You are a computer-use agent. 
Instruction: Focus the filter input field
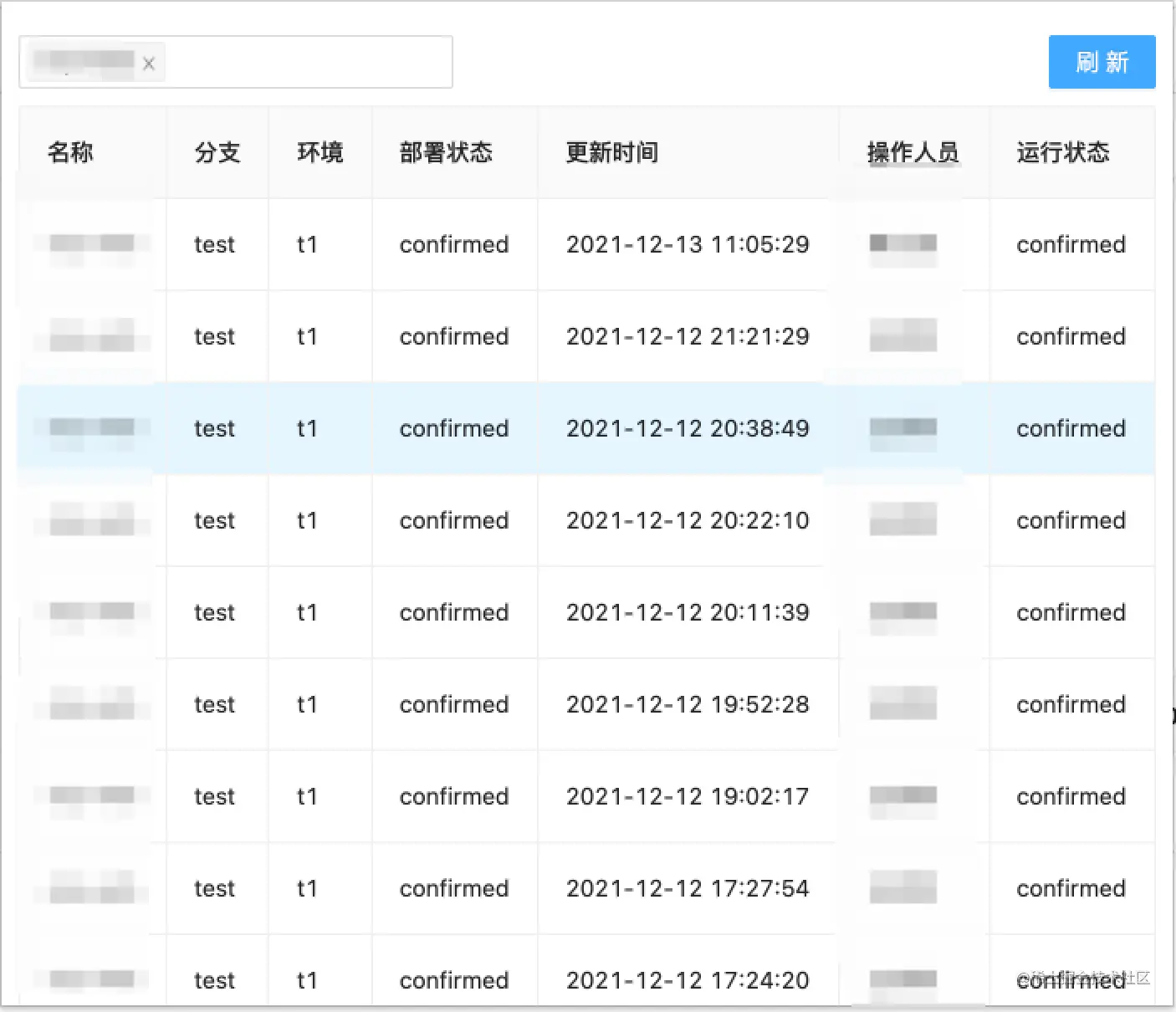click(x=236, y=62)
